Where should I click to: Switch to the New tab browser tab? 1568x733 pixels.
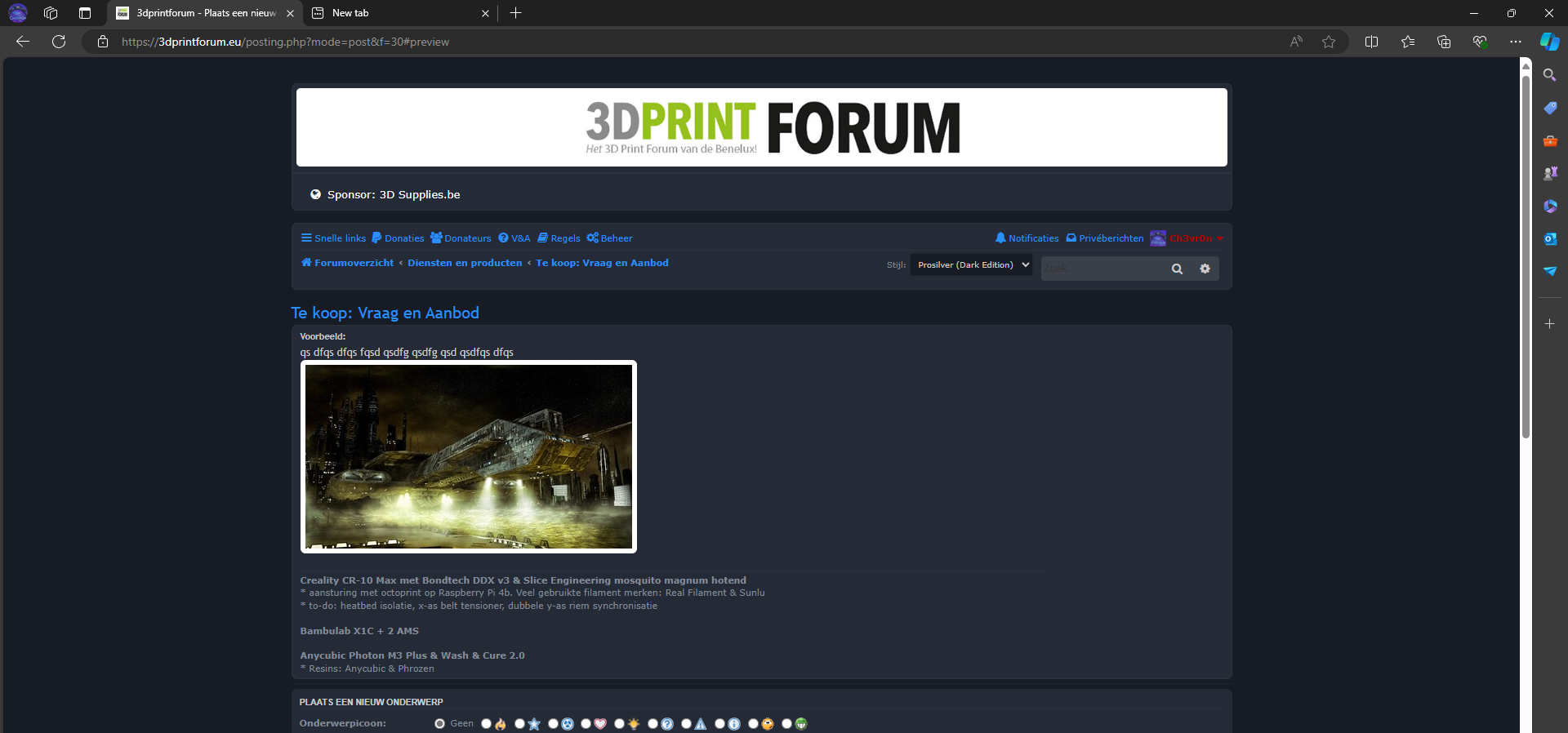coord(400,13)
